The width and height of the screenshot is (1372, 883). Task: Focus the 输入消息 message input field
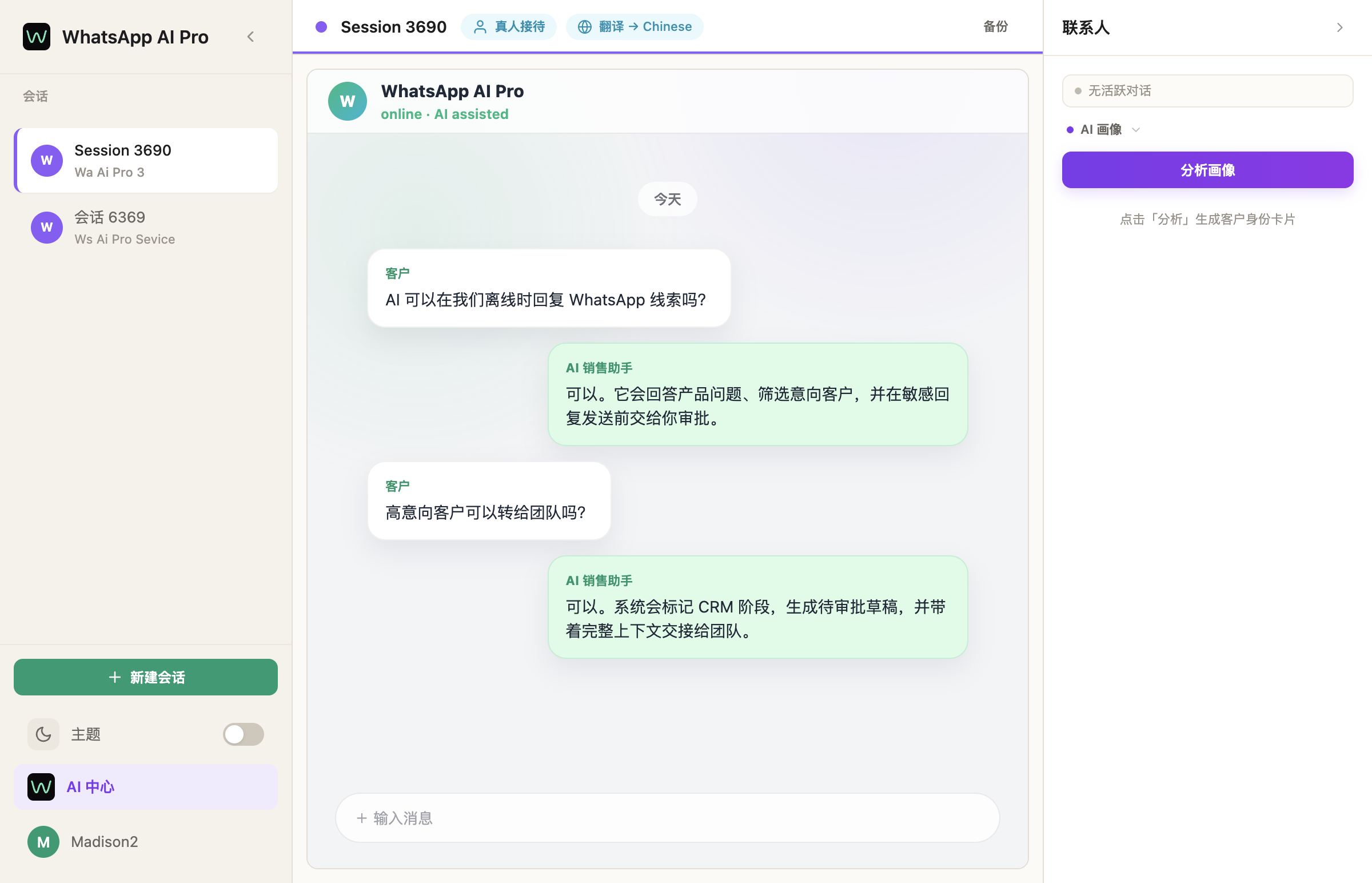point(668,818)
